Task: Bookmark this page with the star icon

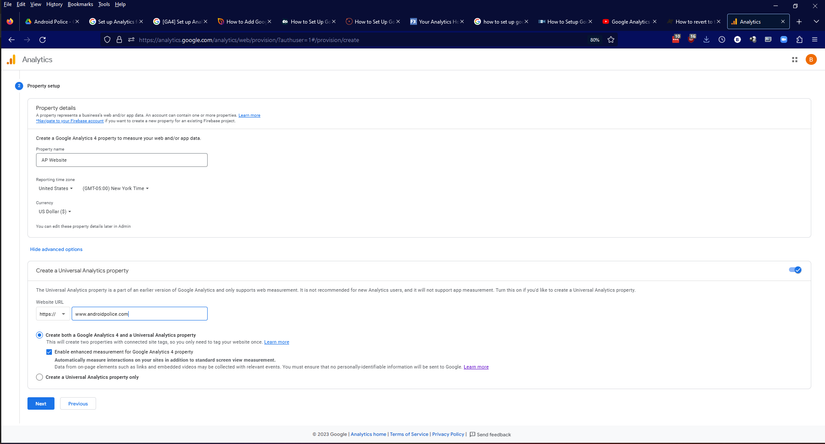Action: [611, 39]
